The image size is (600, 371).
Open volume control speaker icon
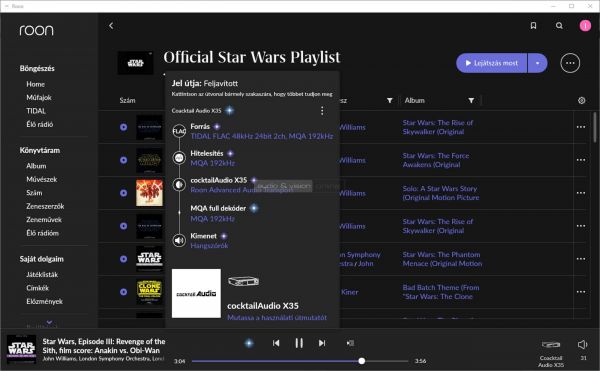click(x=582, y=345)
